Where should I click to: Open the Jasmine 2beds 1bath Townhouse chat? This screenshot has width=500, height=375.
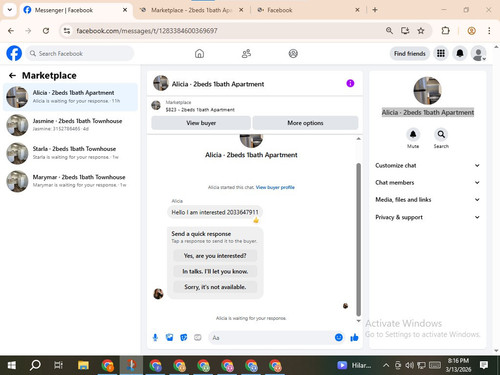click(x=70, y=125)
